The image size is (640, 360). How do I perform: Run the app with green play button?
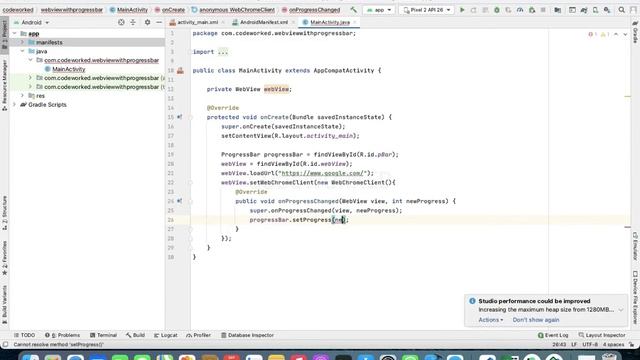pyautogui.click(x=462, y=10)
